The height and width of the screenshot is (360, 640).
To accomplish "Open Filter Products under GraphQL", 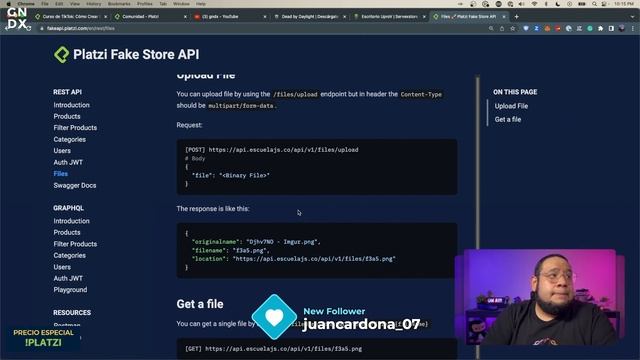I will [75, 244].
